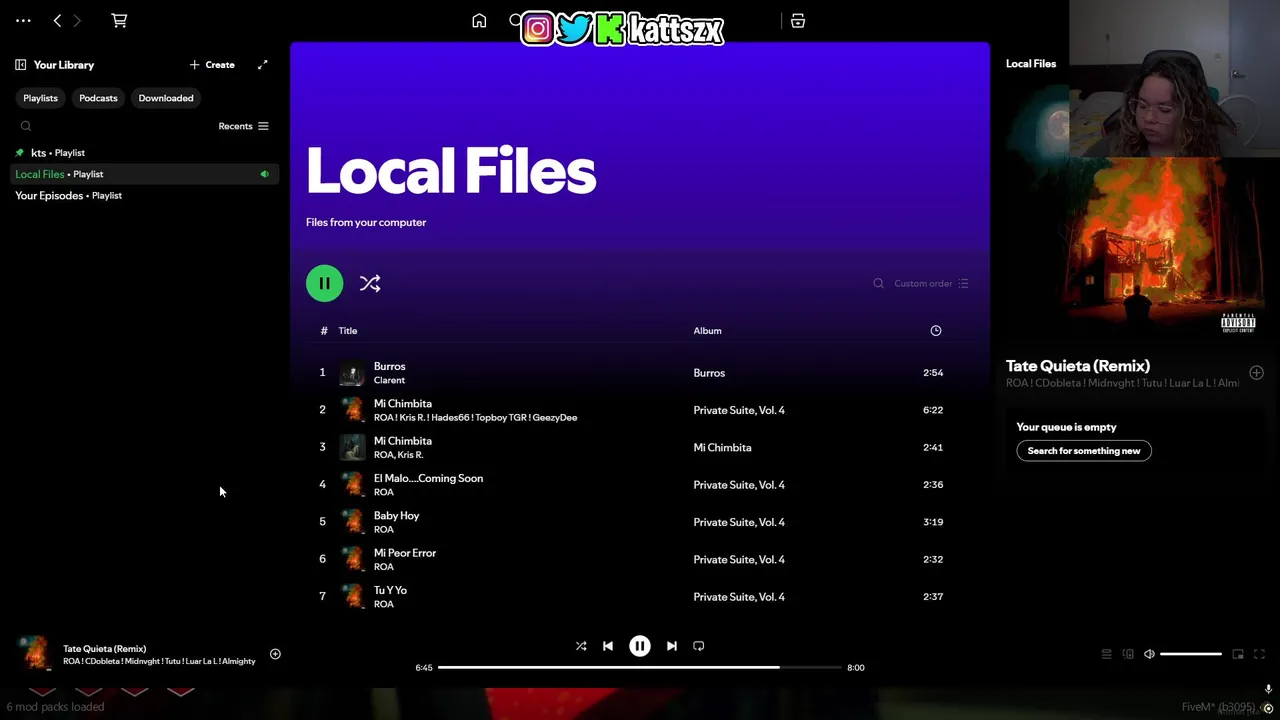Filter library by Playlists
Screen dimensions: 1280x720
(40, 98)
